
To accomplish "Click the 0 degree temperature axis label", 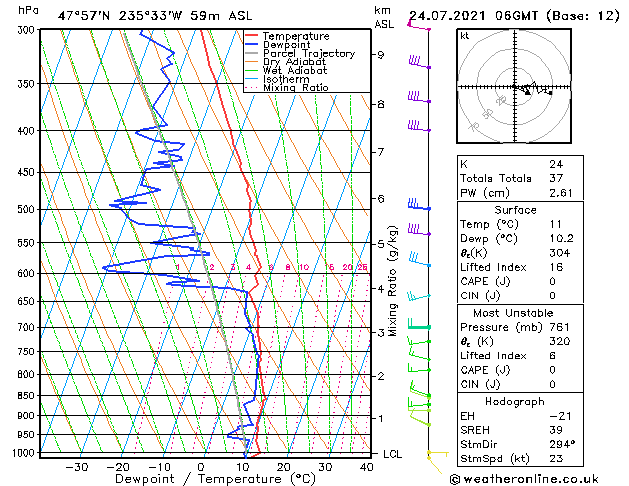I will point(201,467).
